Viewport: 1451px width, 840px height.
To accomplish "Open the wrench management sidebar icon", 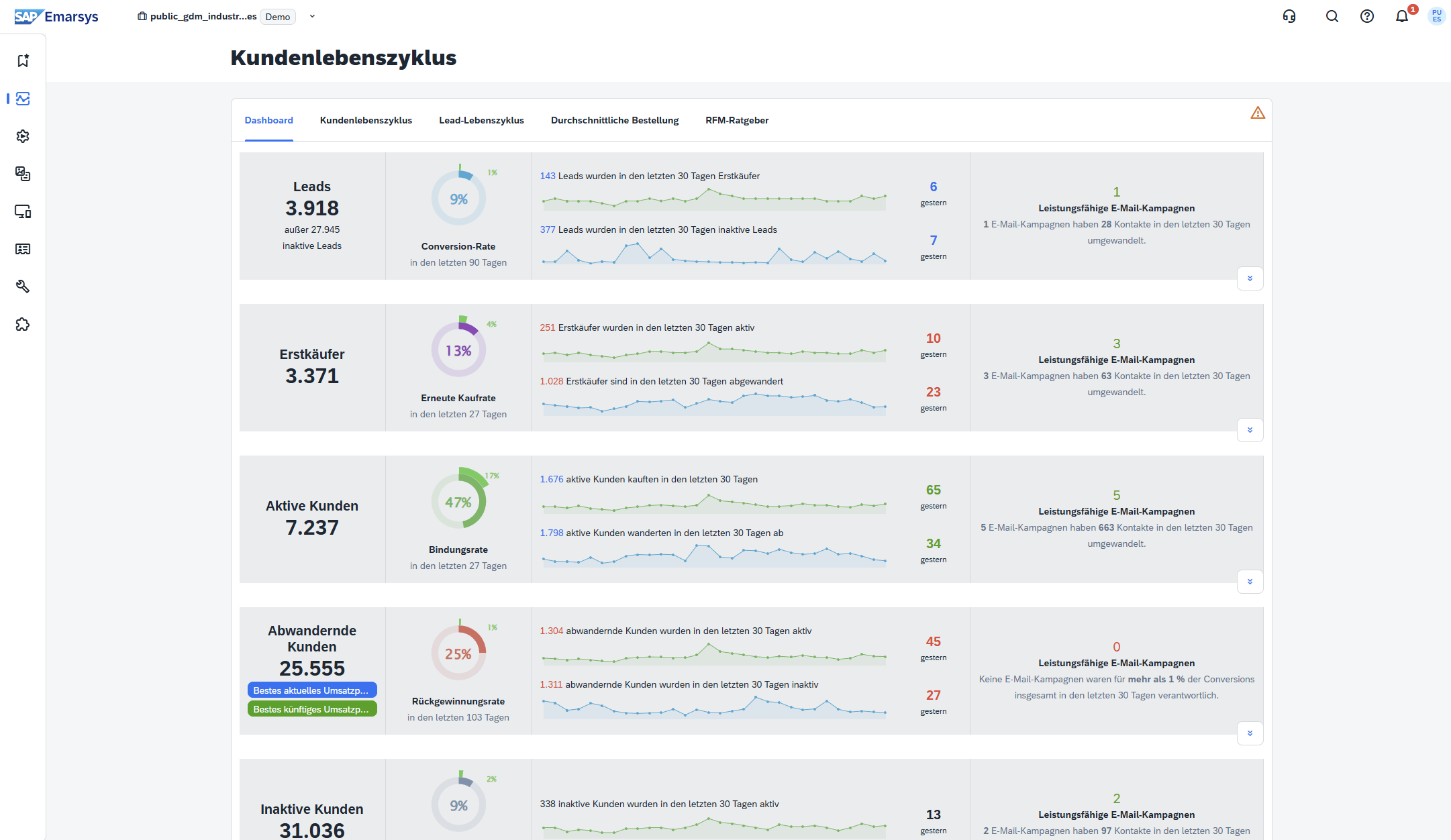I will pos(23,286).
